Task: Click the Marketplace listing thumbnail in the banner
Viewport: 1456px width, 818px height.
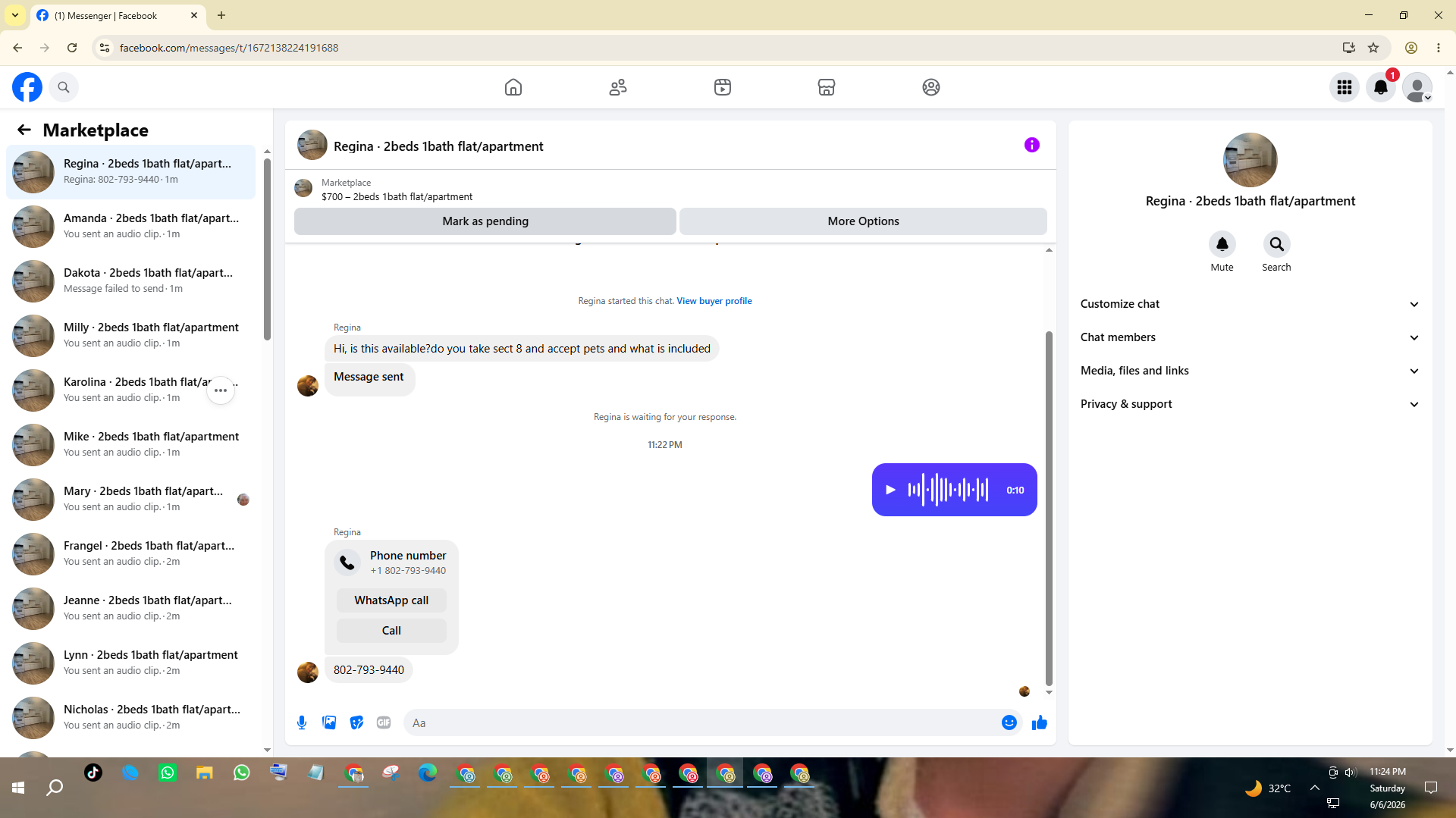Action: [x=303, y=188]
